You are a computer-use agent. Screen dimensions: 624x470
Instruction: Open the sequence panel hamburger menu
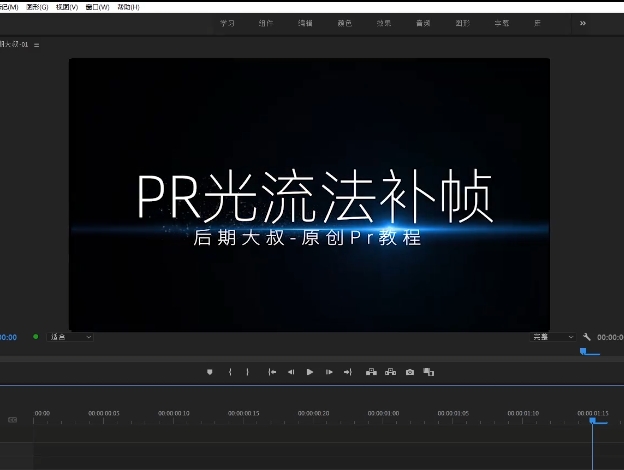(x=37, y=45)
